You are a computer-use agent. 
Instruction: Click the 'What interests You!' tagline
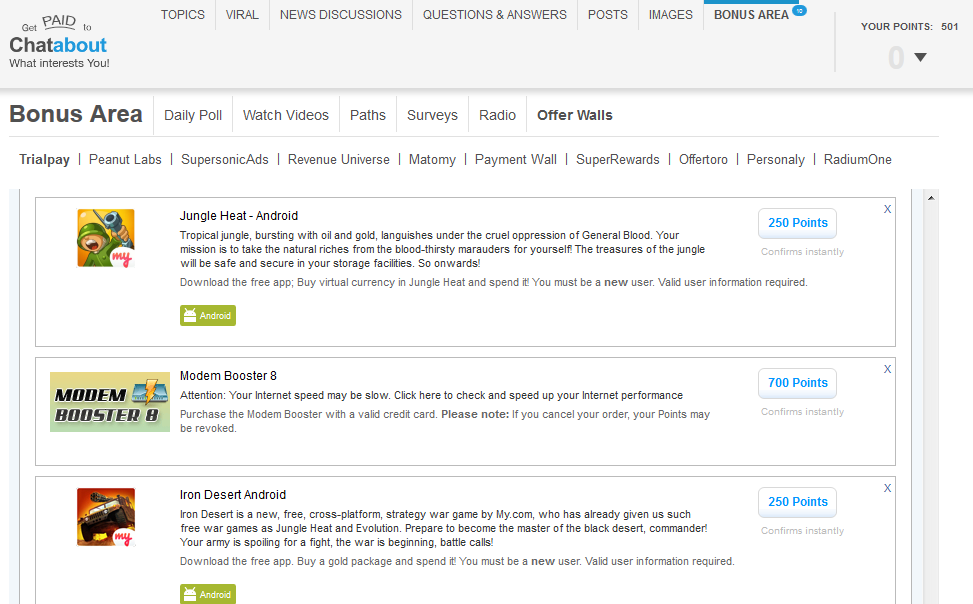click(x=60, y=63)
